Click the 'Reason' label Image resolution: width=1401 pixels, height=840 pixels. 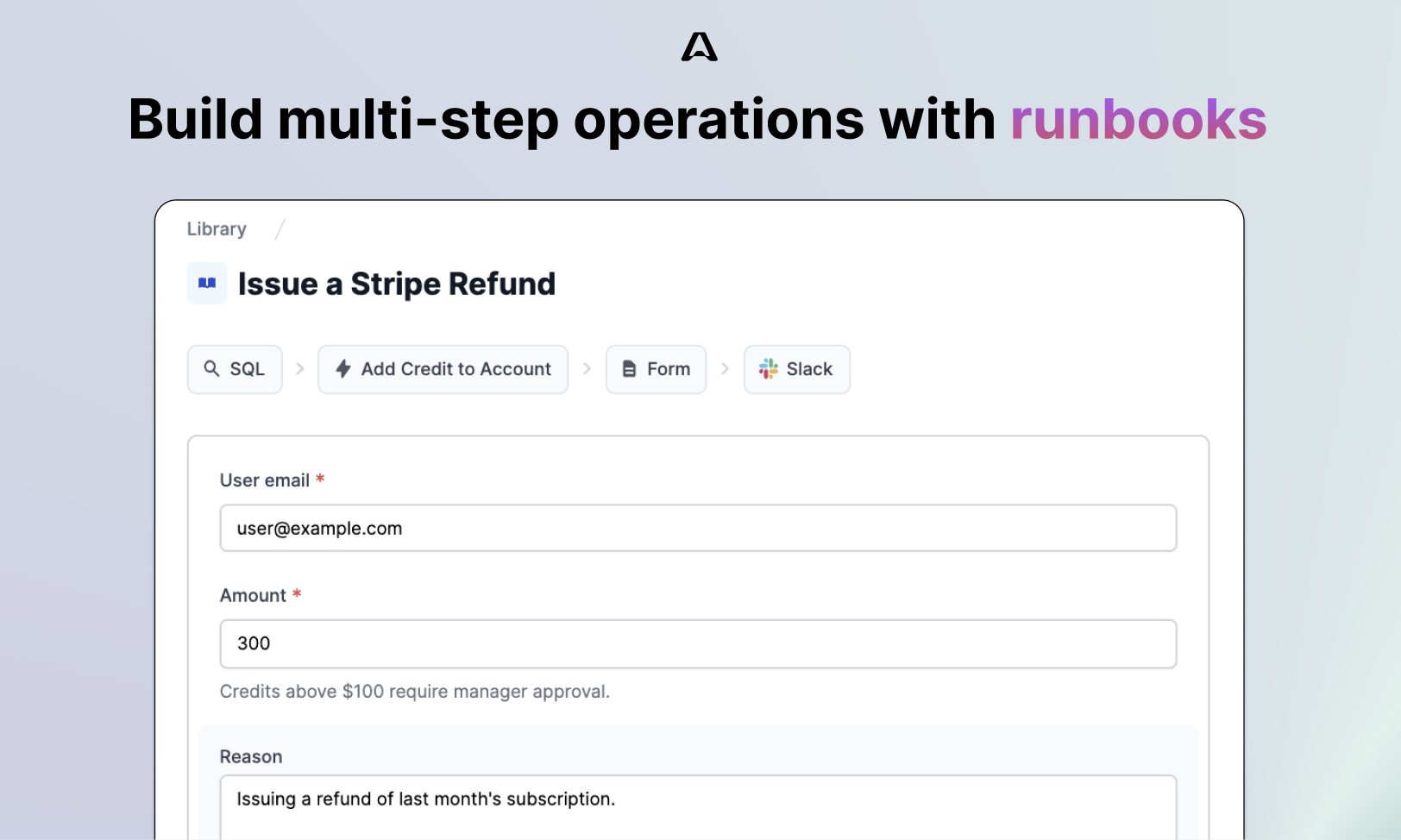tap(251, 756)
